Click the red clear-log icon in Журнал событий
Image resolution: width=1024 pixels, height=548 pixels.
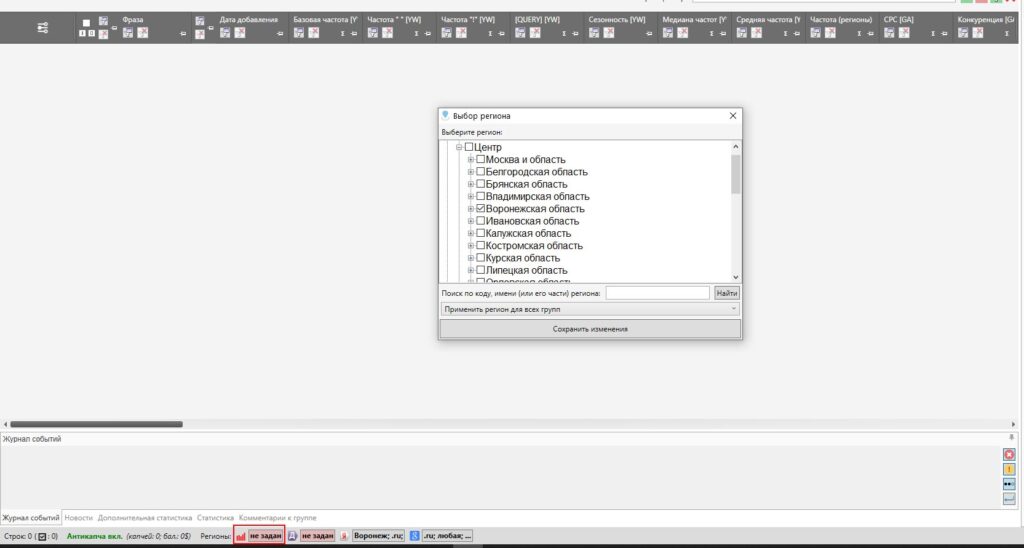point(1009,454)
